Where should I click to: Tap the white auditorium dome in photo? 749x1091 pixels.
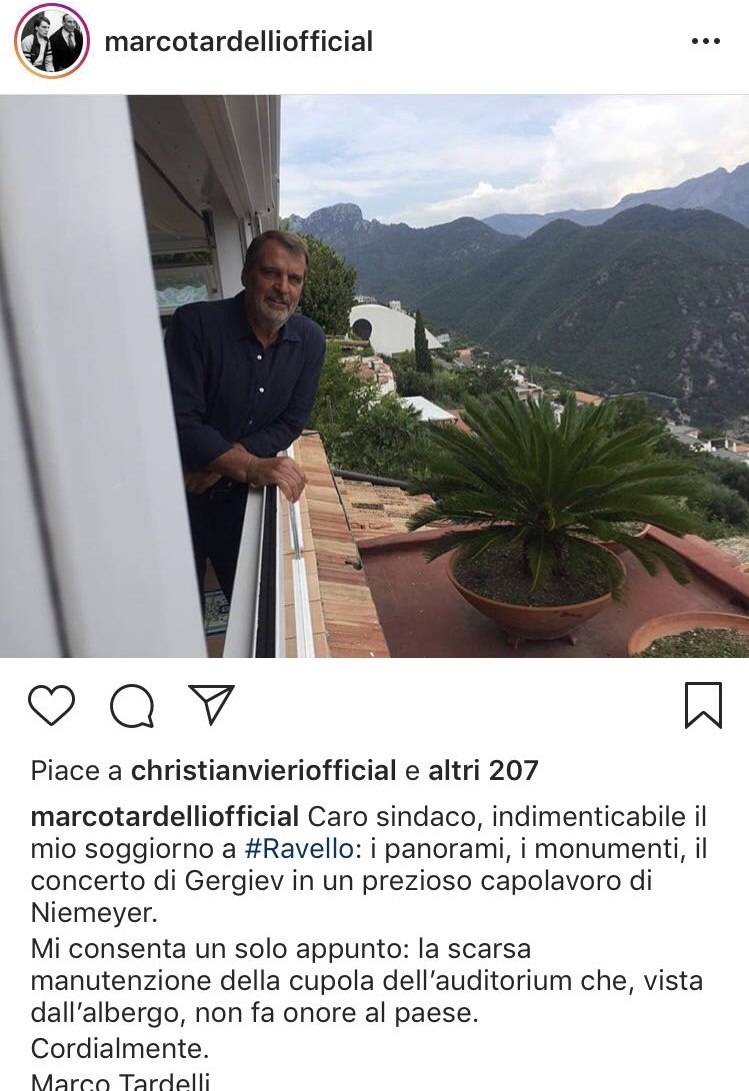(392, 330)
